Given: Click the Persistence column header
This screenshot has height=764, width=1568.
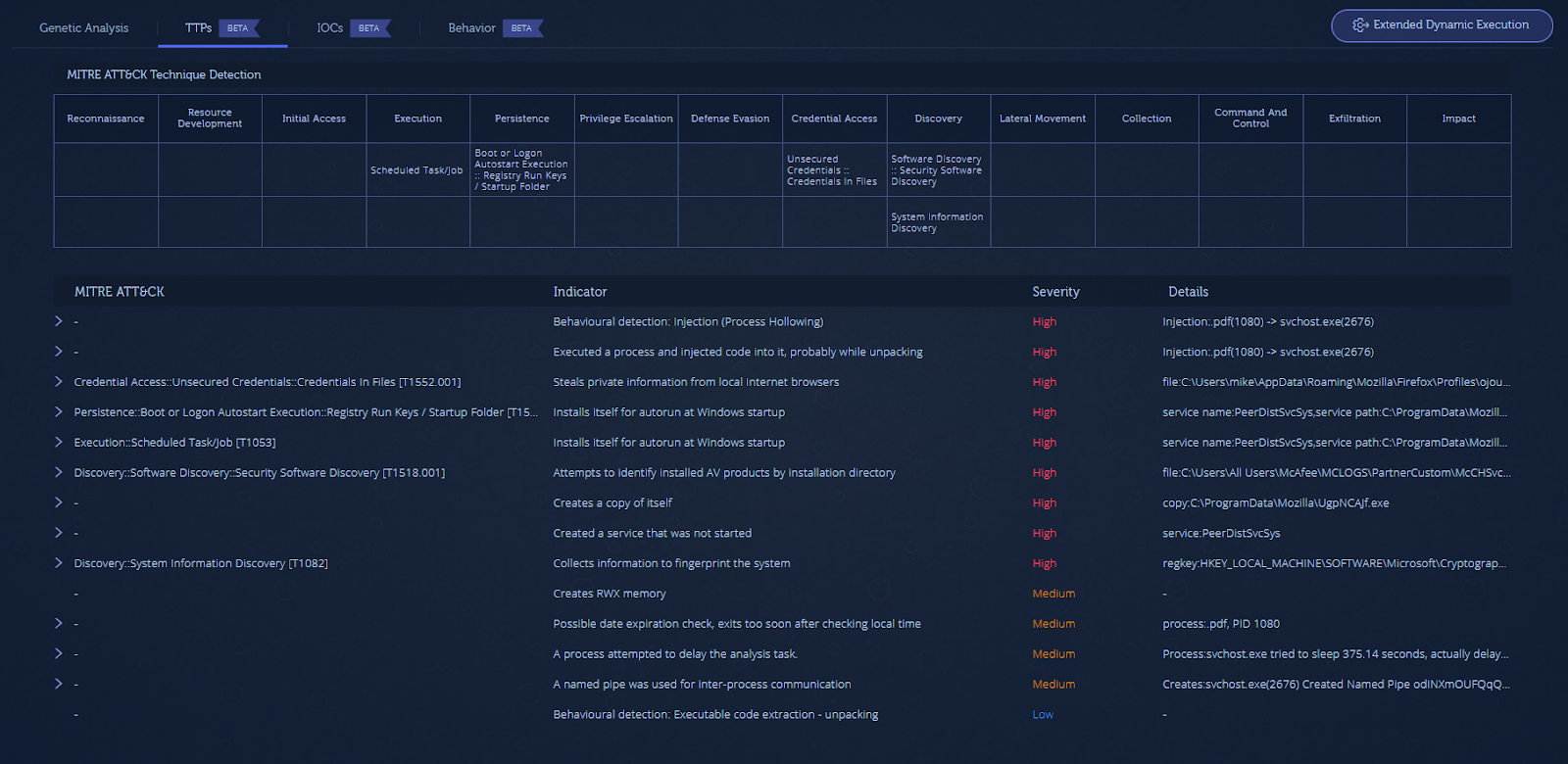Looking at the screenshot, I should point(521,119).
